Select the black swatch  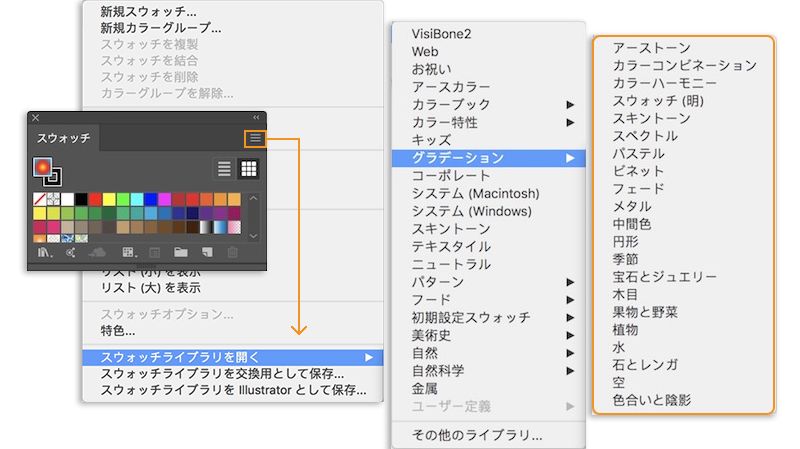[x=81, y=198]
